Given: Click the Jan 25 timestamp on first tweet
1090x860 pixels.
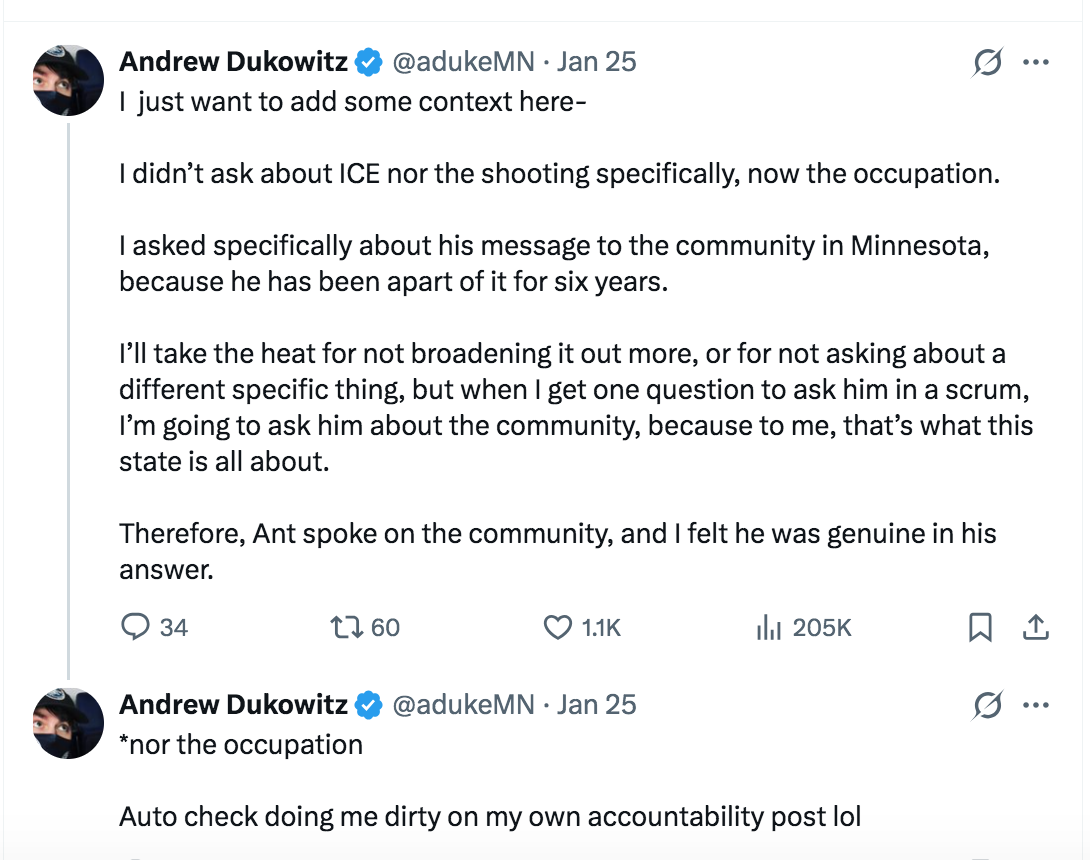Looking at the screenshot, I should coord(596,62).
